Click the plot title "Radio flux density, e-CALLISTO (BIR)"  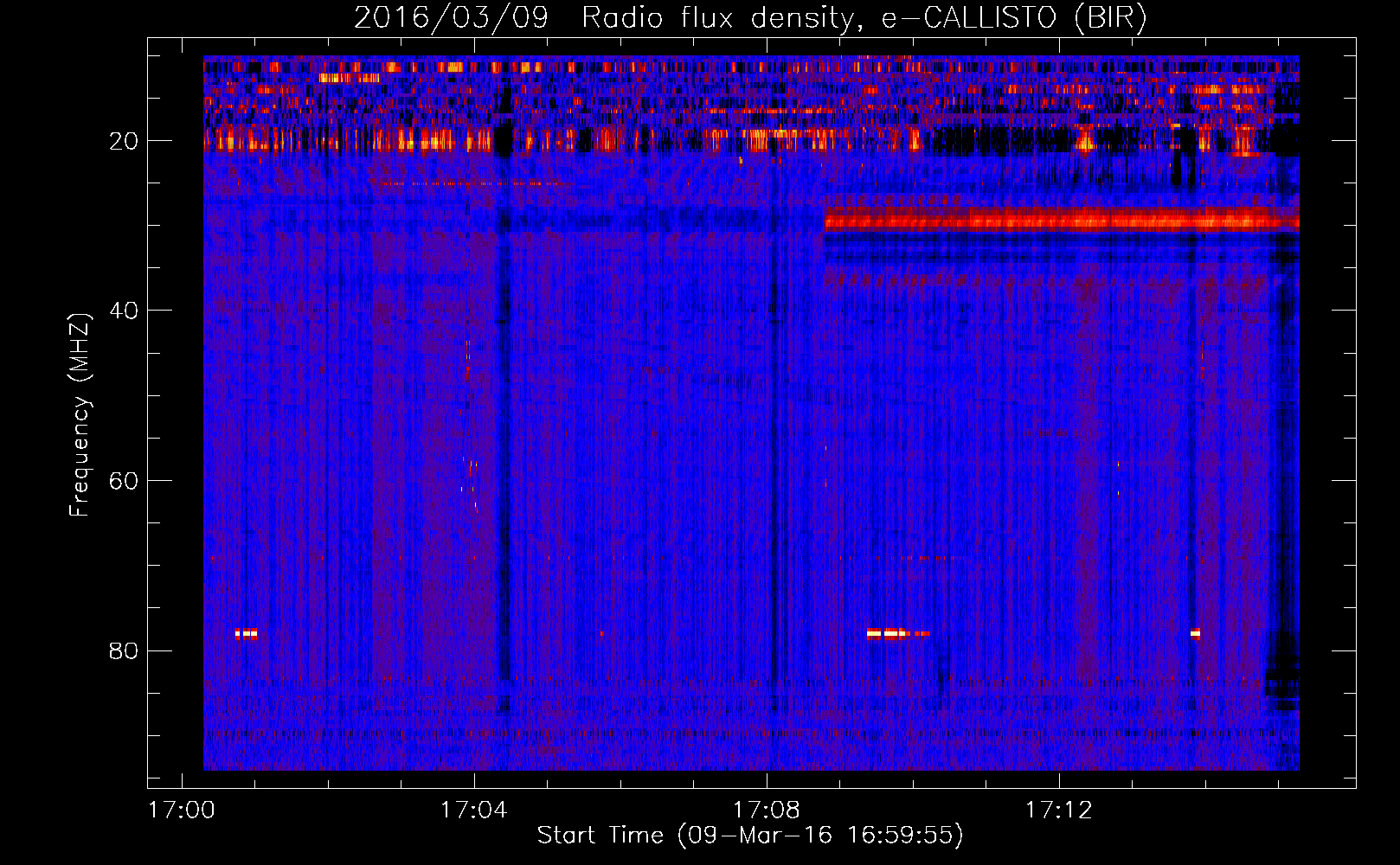click(864, 17)
